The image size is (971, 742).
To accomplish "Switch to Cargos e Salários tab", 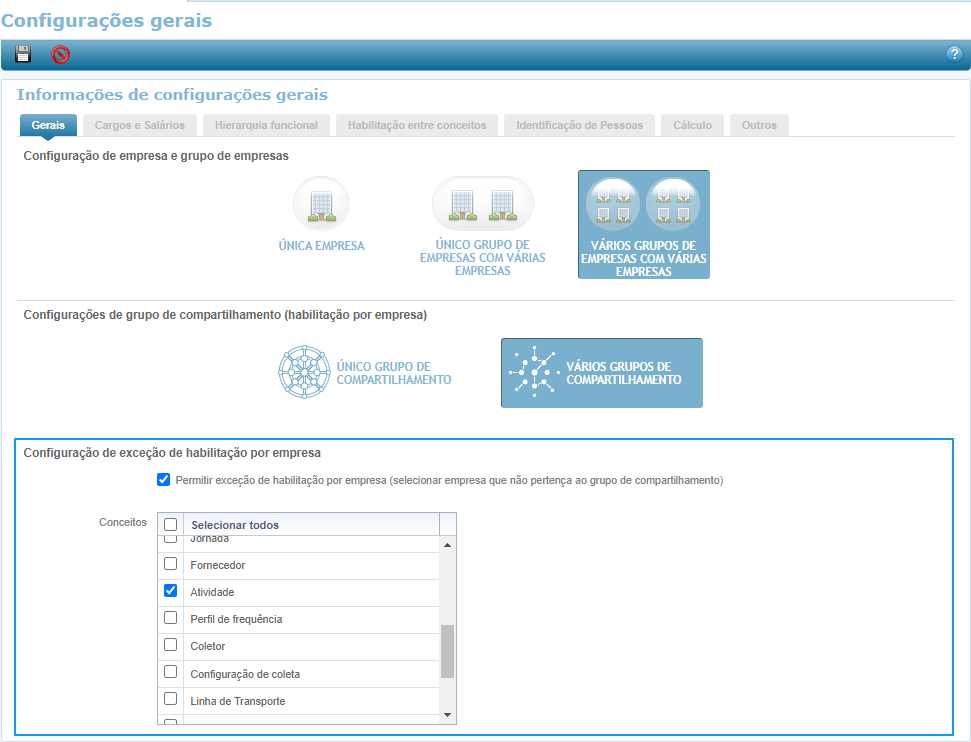I will (139, 125).
